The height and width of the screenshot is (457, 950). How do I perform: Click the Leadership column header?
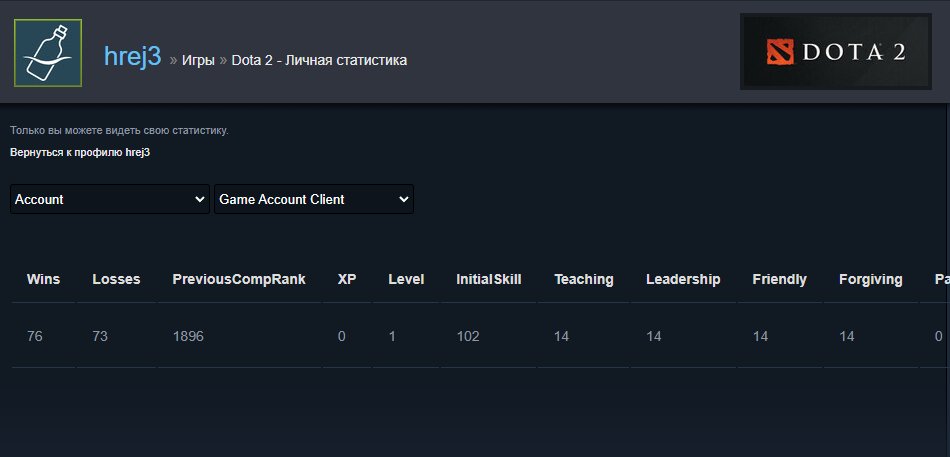683,279
